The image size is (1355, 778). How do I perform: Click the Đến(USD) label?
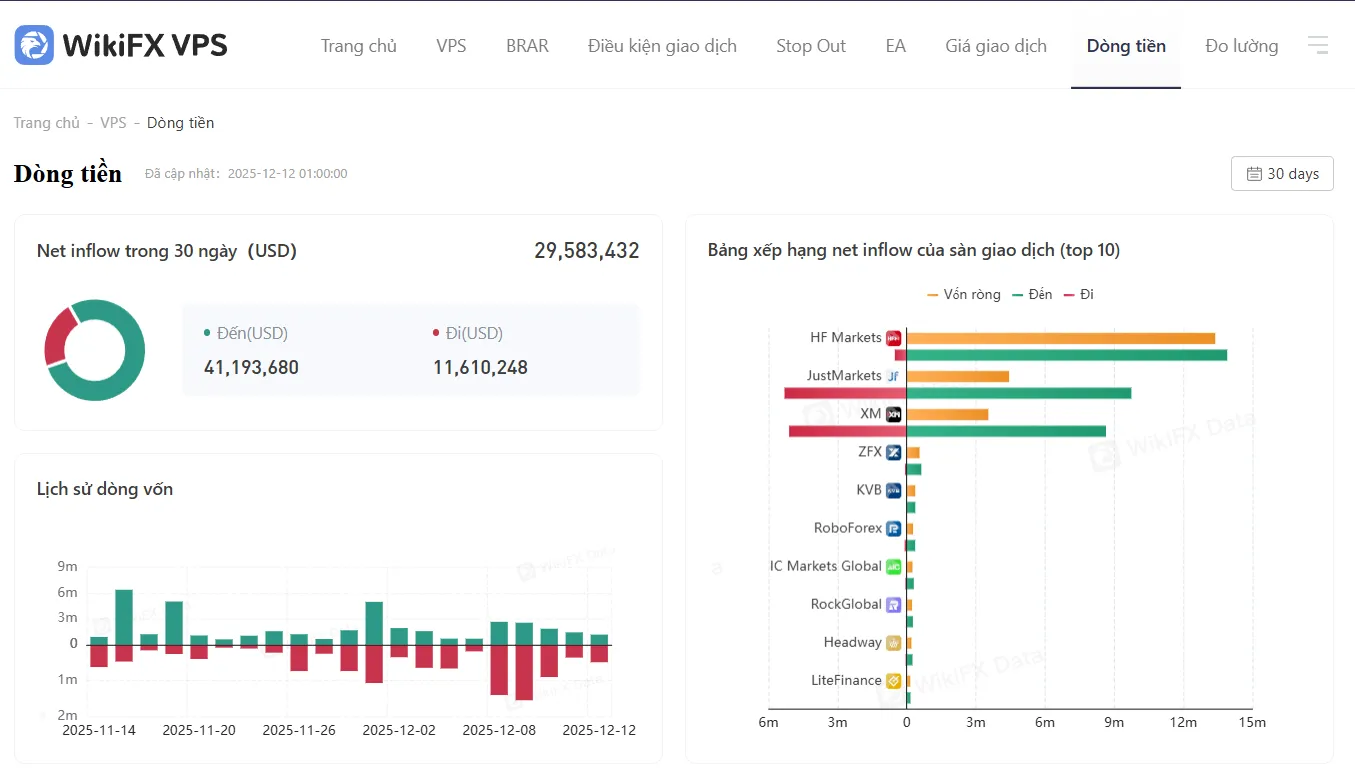[252, 333]
